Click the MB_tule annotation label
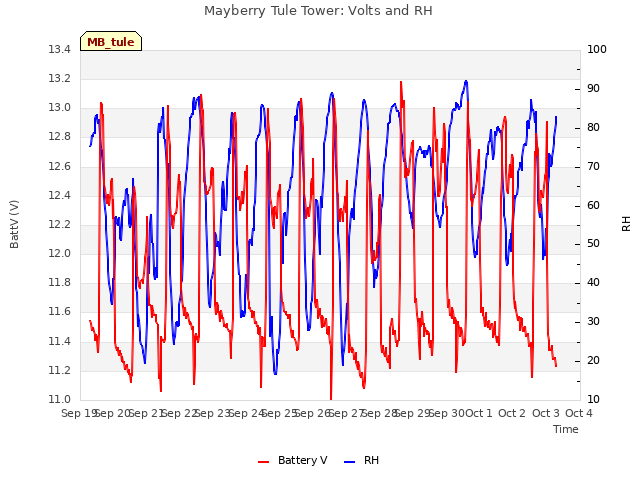This screenshot has height=480, width=640. click(111, 42)
